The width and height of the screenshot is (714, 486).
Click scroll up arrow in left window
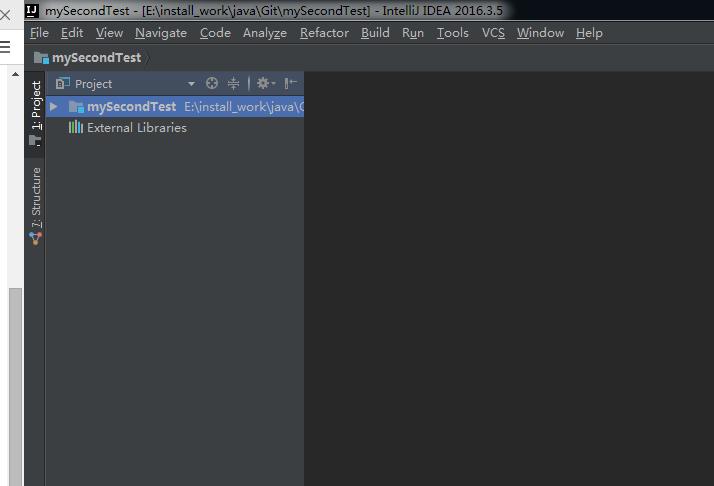(15, 74)
